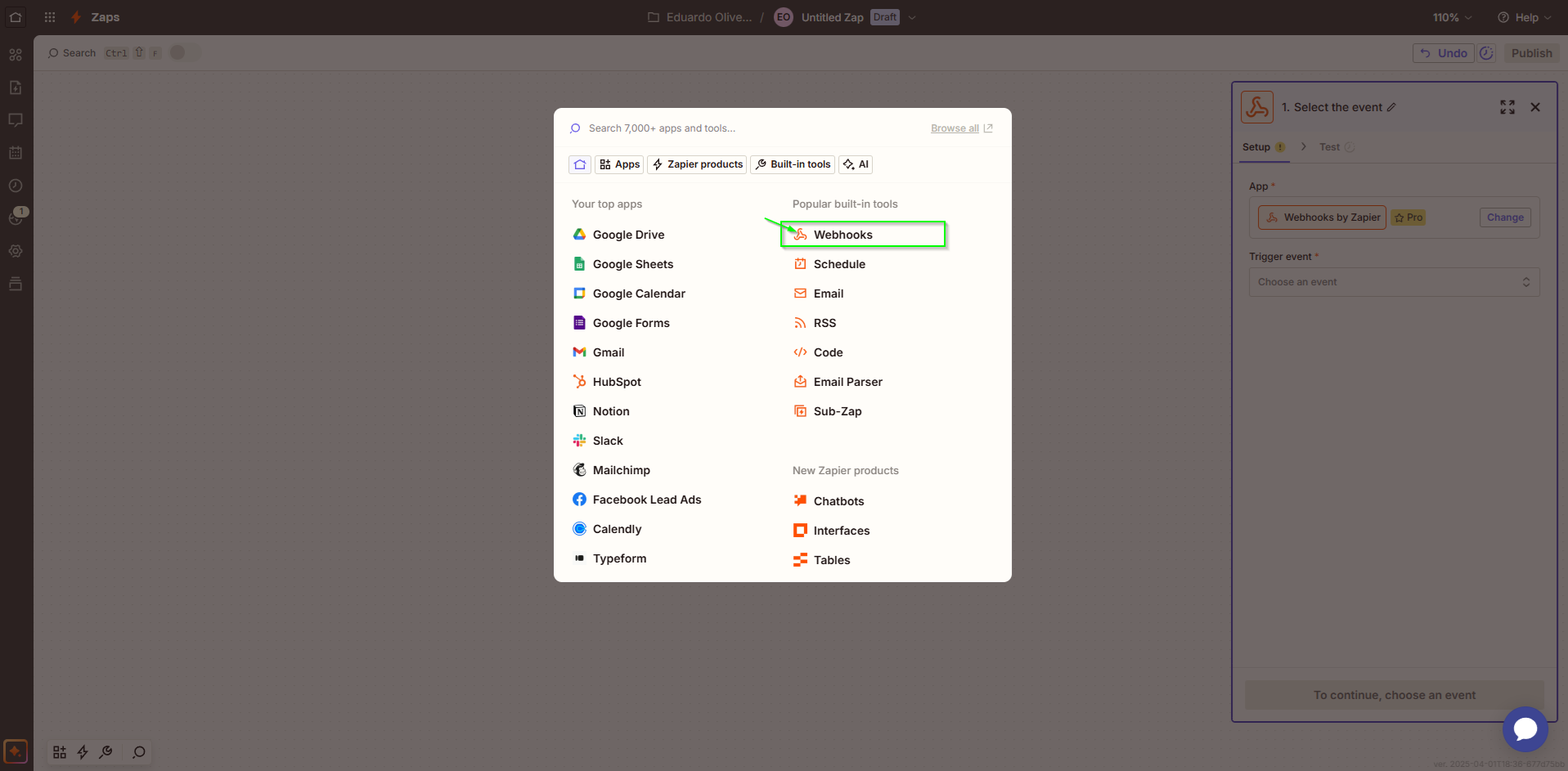This screenshot has height=771, width=1568.
Task: Click the Zaps lightning bolt logo
Action: [x=76, y=17]
